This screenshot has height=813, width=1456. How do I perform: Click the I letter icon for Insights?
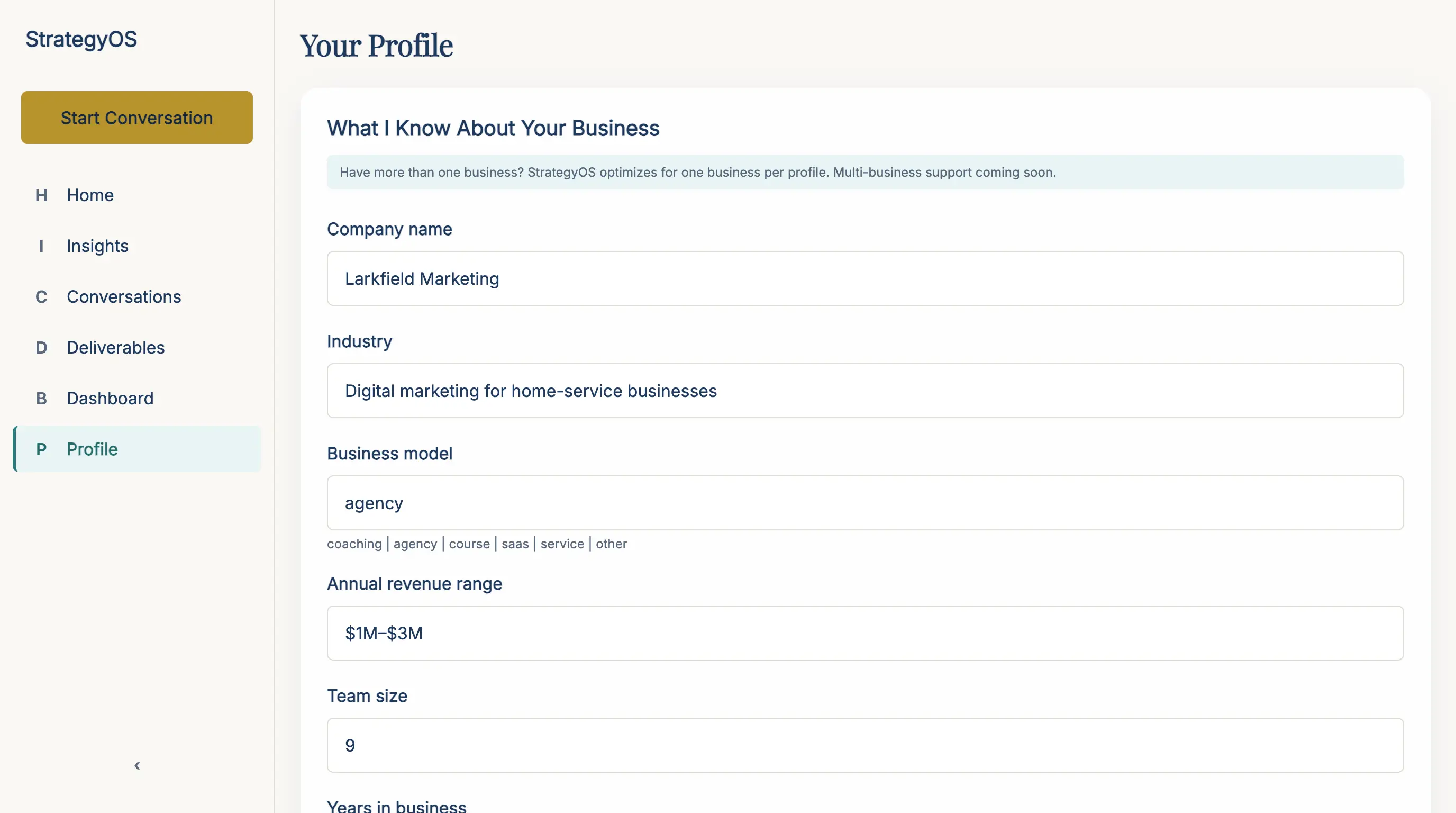coord(41,246)
